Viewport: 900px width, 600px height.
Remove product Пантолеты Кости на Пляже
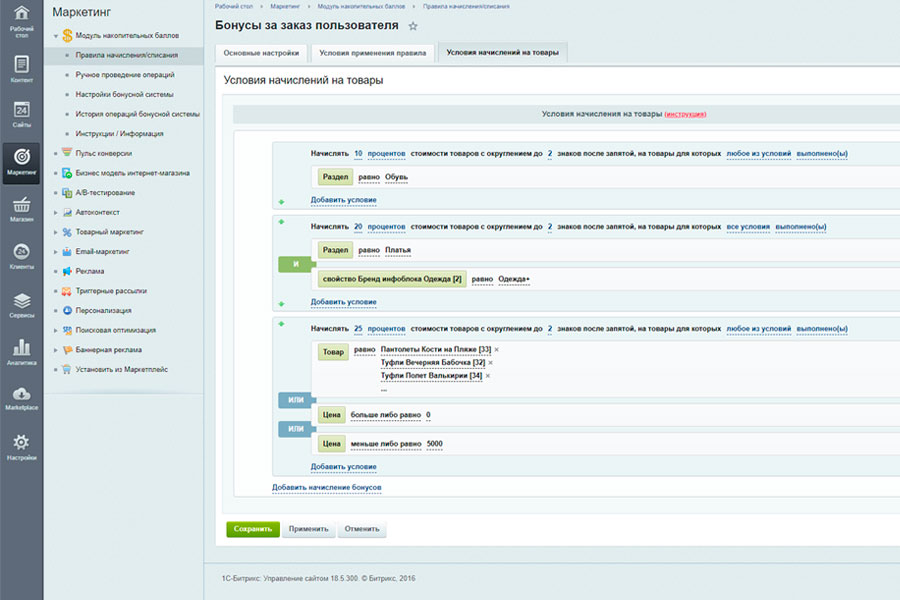497,349
